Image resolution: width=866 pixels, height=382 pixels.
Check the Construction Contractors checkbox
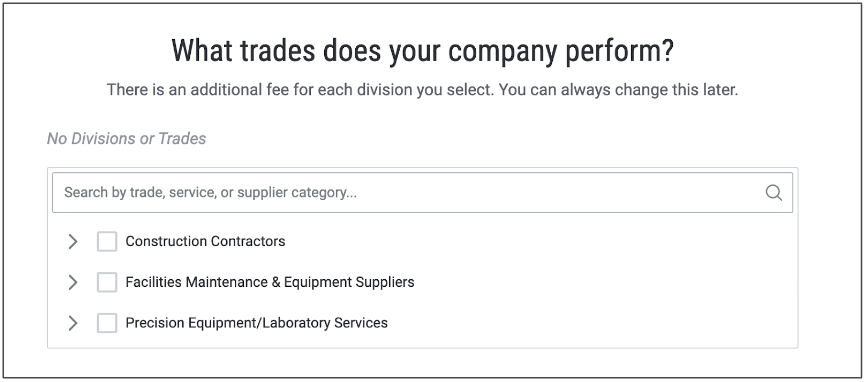pos(107,241)
